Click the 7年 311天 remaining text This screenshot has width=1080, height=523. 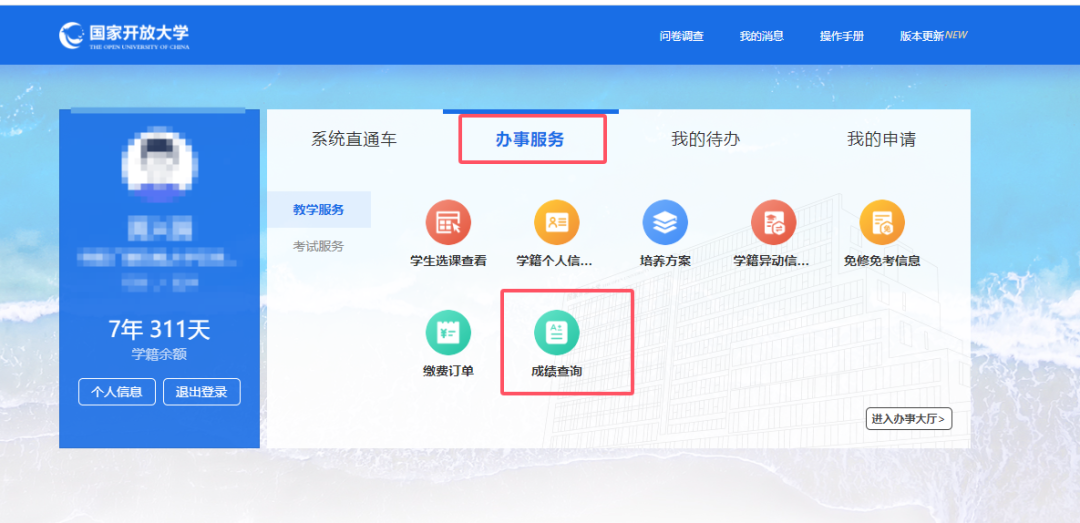[159, 330]
